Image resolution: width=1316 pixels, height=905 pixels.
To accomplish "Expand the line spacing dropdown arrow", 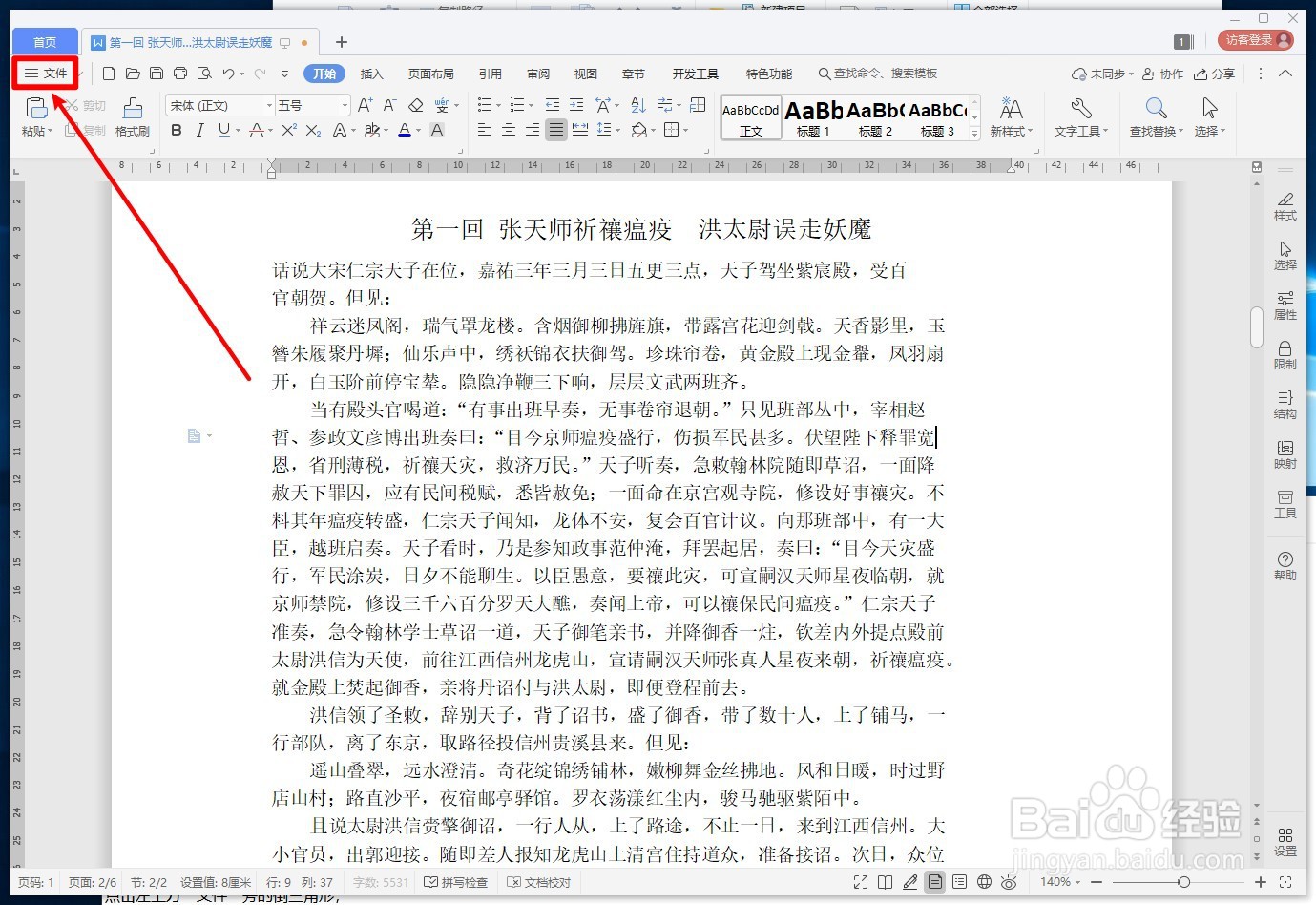I will click(x=616, y=131).
